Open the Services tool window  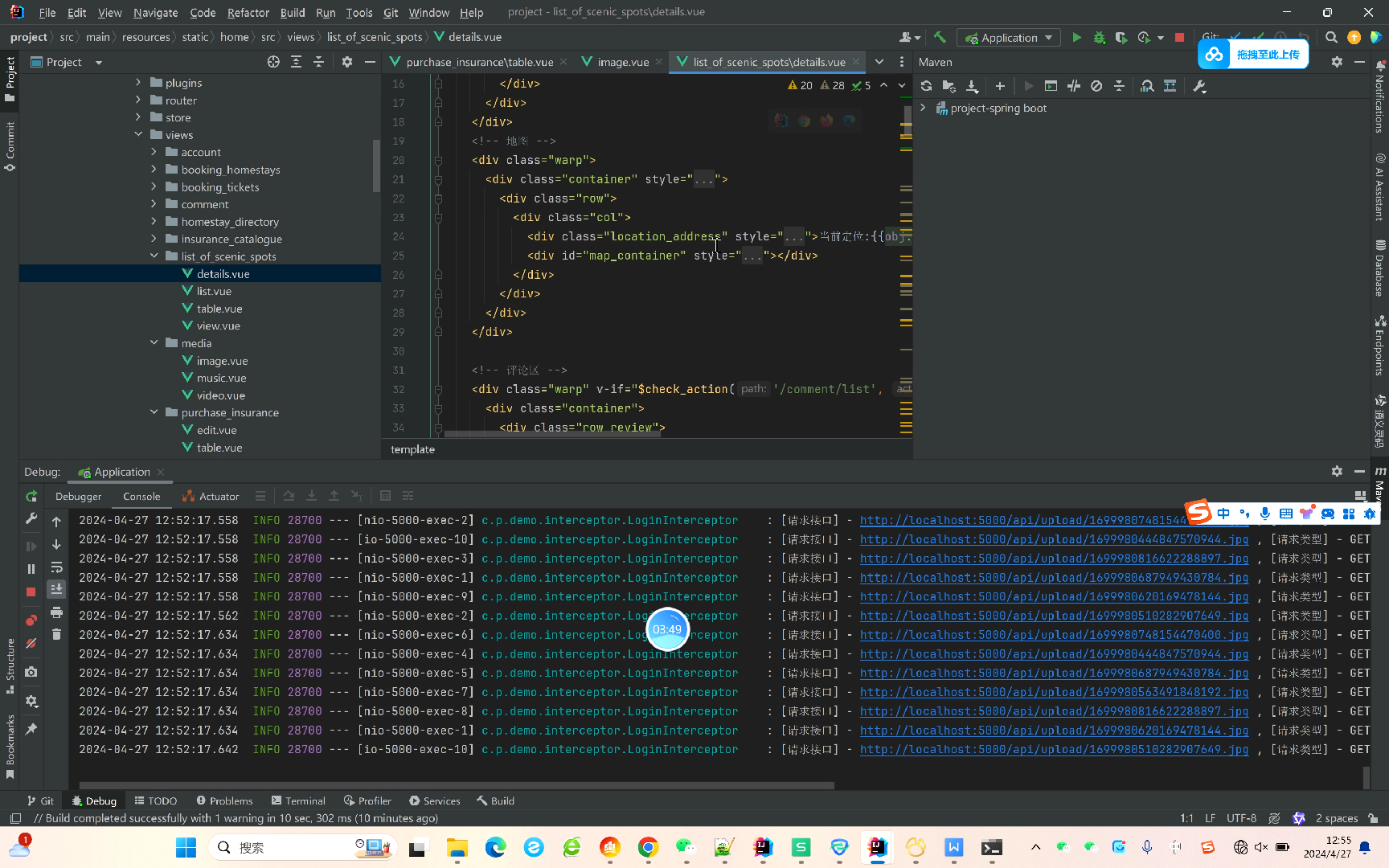point(435,800)
